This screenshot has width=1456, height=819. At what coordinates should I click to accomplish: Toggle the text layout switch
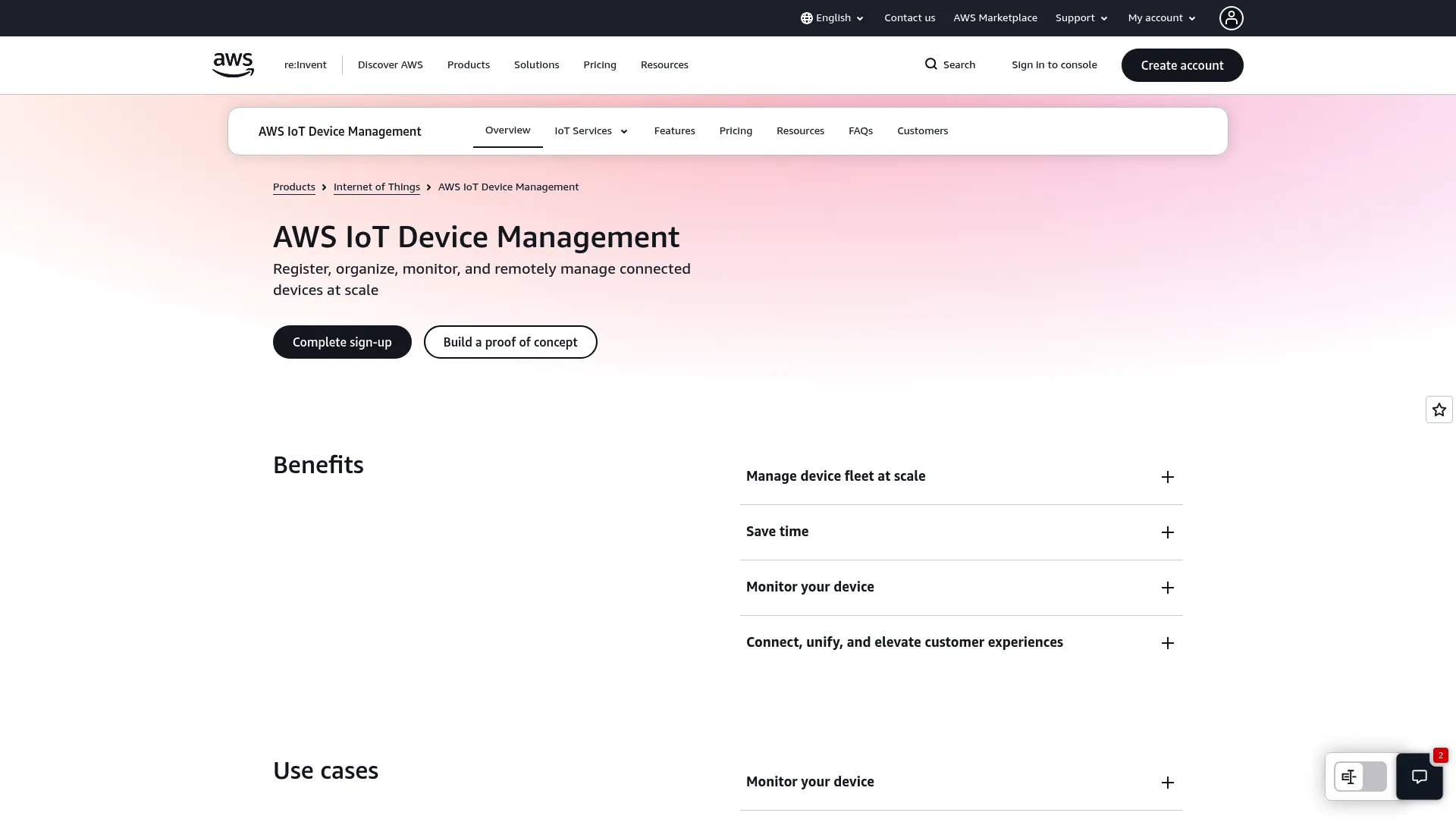[x=1360, y=777]
